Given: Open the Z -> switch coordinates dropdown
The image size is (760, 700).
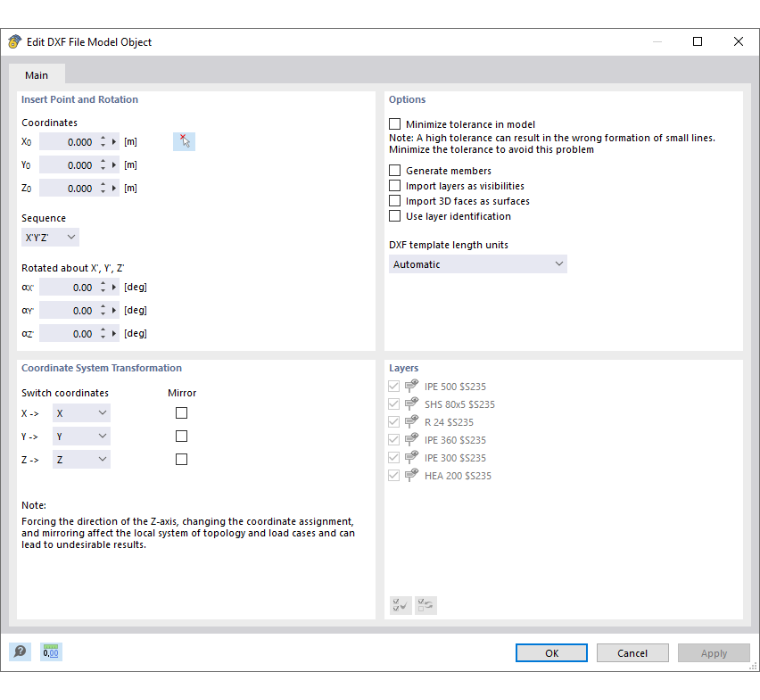Looking at the screenshot, I should click(81, 460).
